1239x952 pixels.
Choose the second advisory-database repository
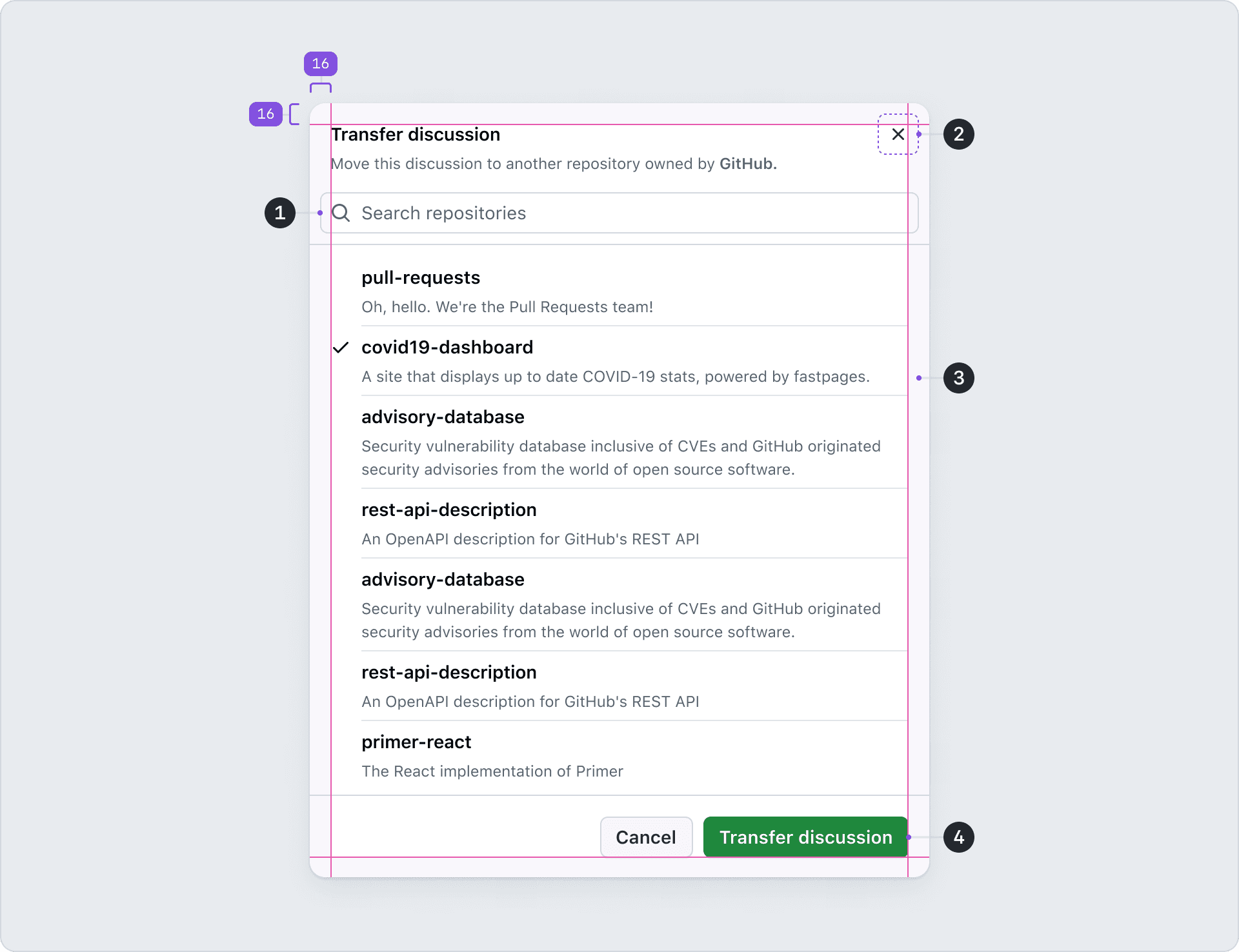tap(443, 580)
